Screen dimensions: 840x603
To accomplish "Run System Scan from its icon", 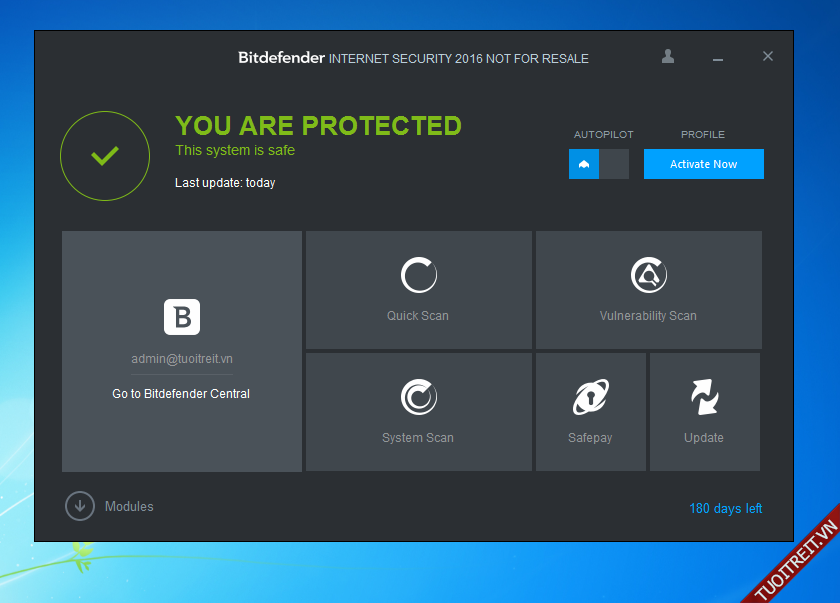I will point(418,397).
